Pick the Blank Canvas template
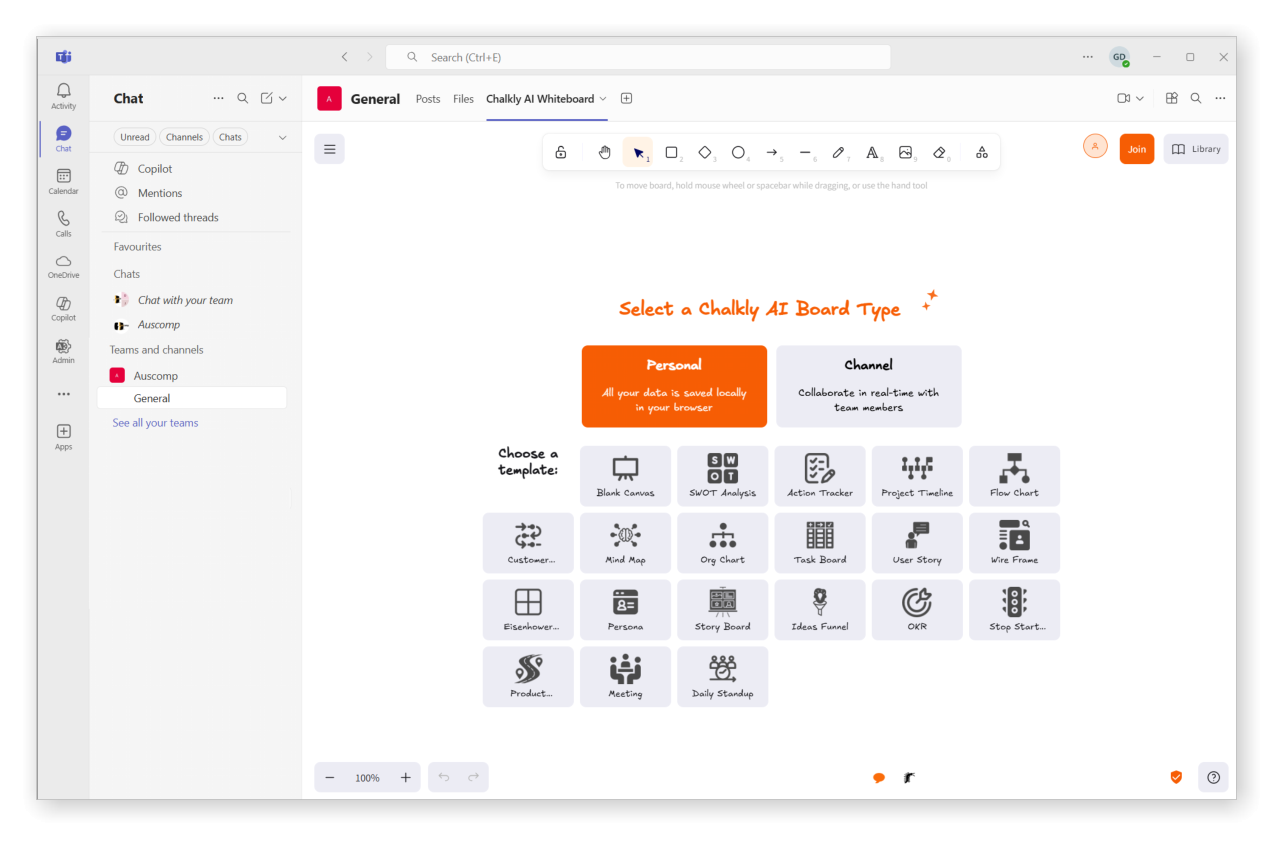 pyautogui.click(x=625, y=476)
